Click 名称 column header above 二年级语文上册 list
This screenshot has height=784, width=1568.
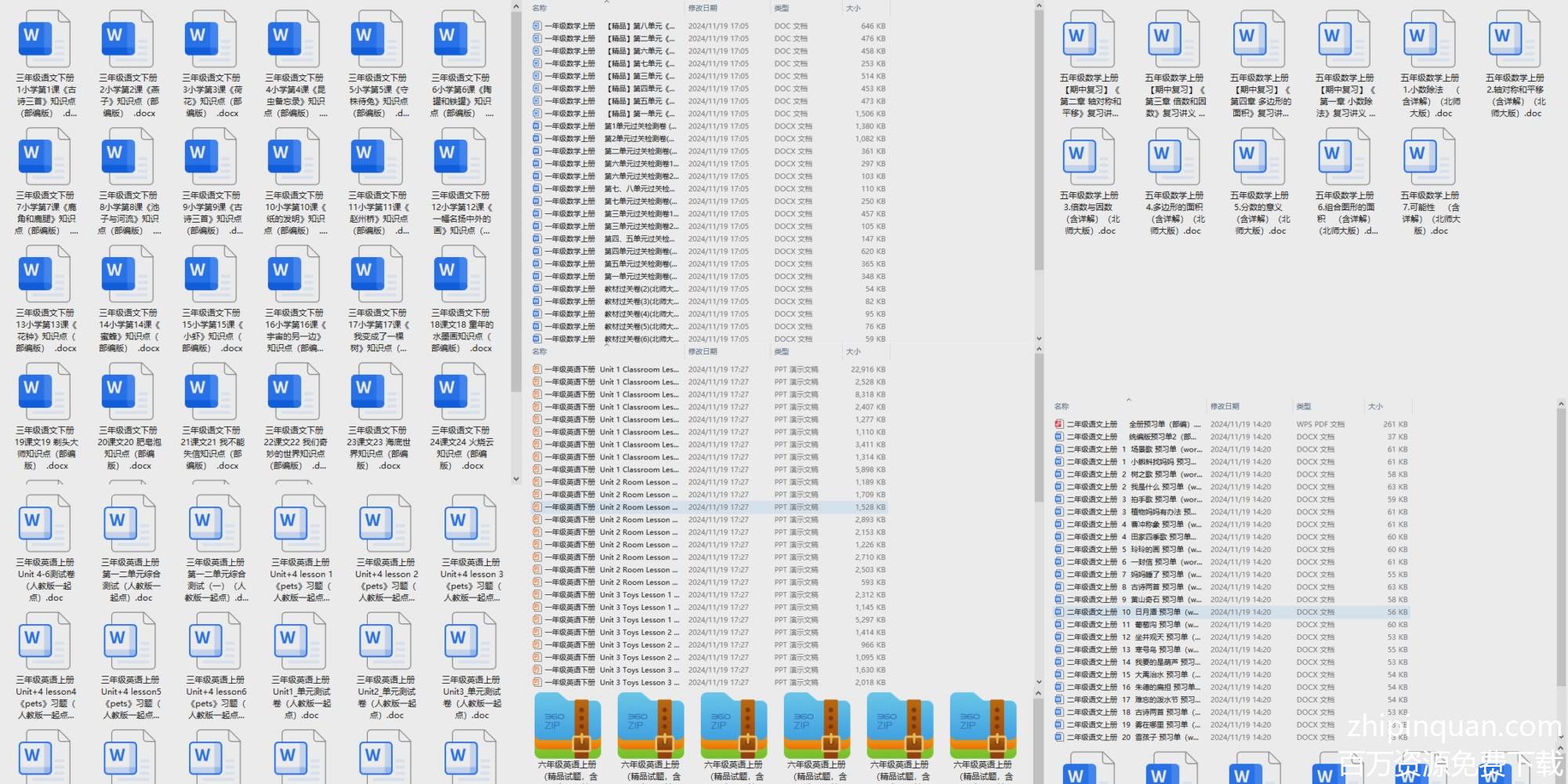[1062, 406]
